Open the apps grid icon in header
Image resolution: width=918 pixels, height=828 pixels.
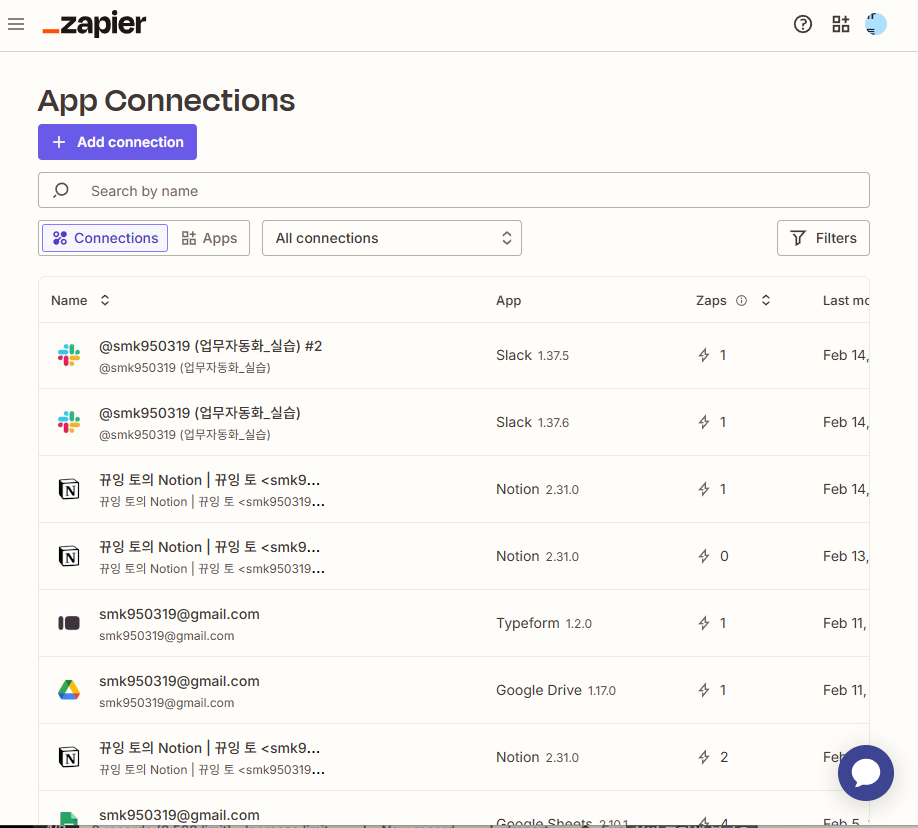[x=841, y=24]
